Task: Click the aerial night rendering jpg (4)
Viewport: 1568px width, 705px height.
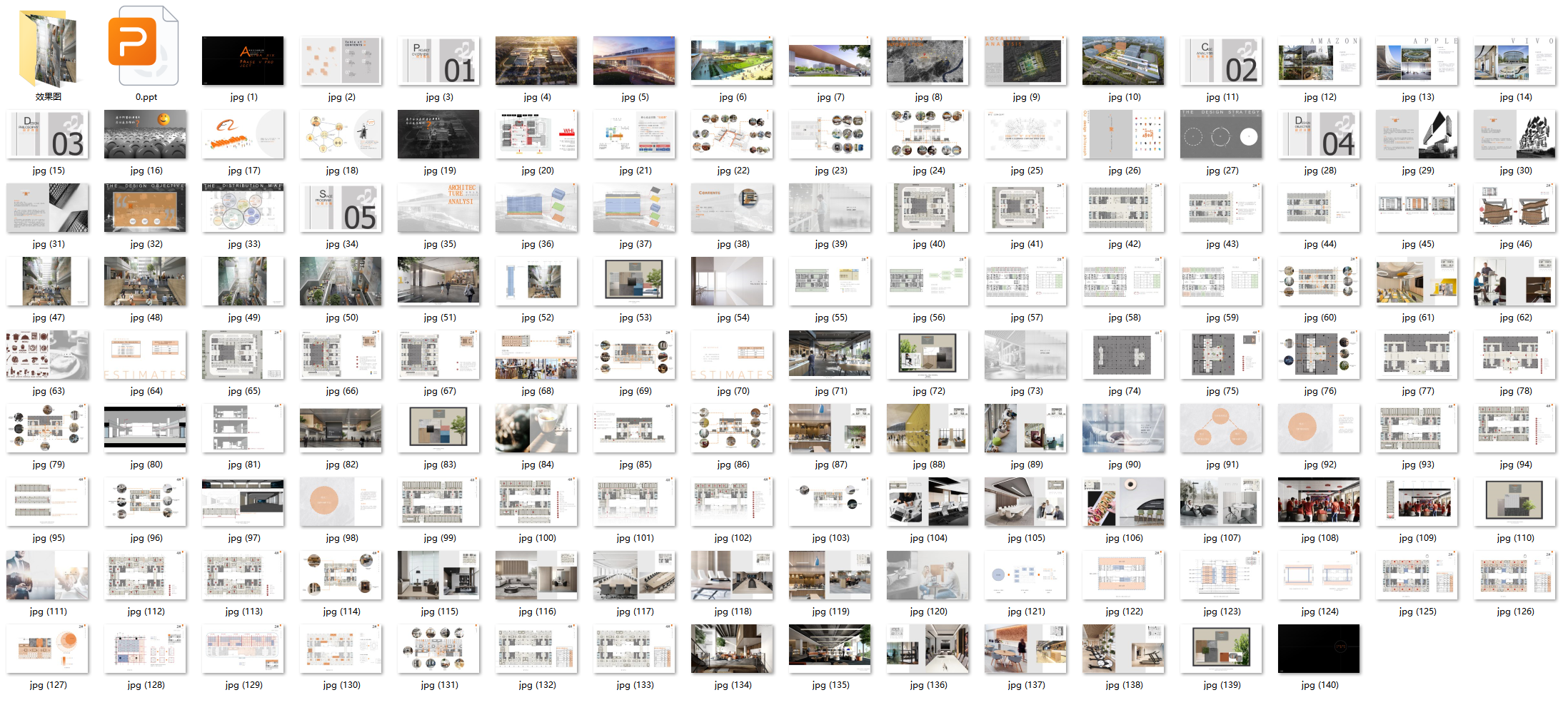Action: click(x=536, y=61)
